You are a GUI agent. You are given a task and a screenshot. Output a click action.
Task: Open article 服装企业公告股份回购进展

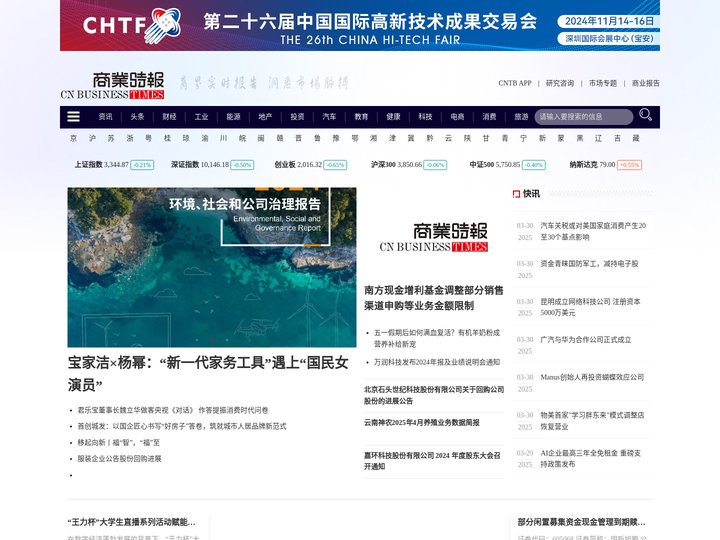coord(119,458)
